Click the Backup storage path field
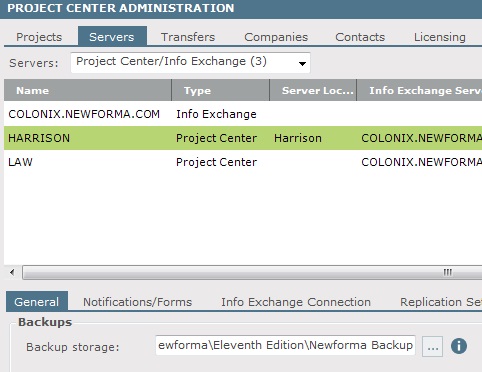 coord(285,345)
